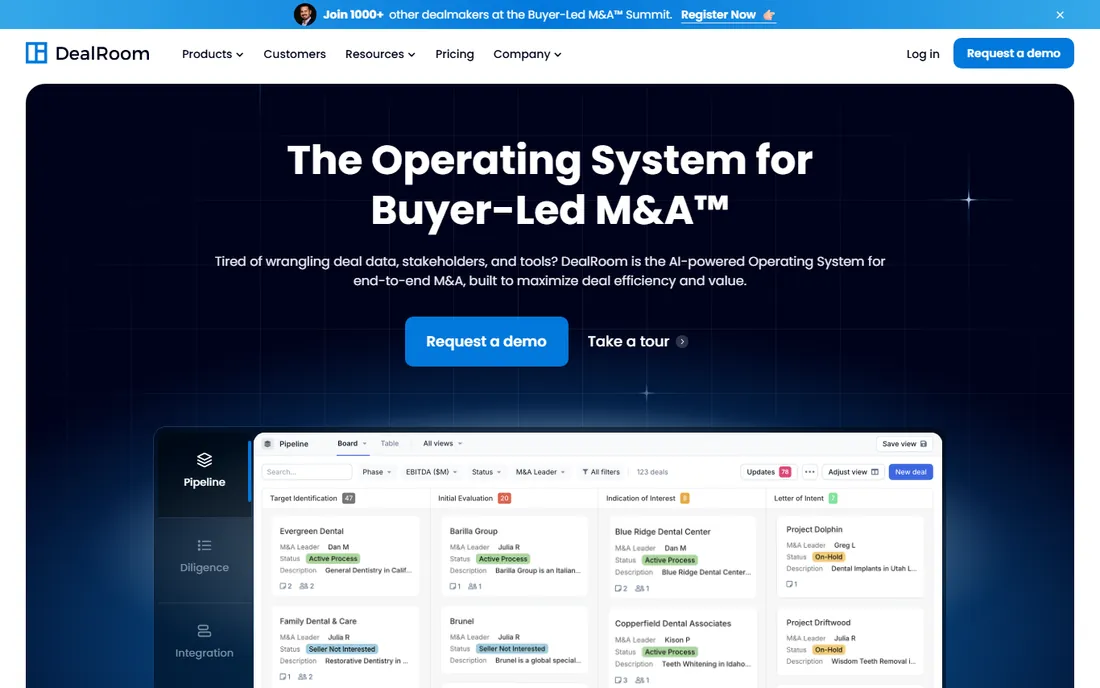Switch to the Board view tab
1100x688 pixels.
(352, 444)
